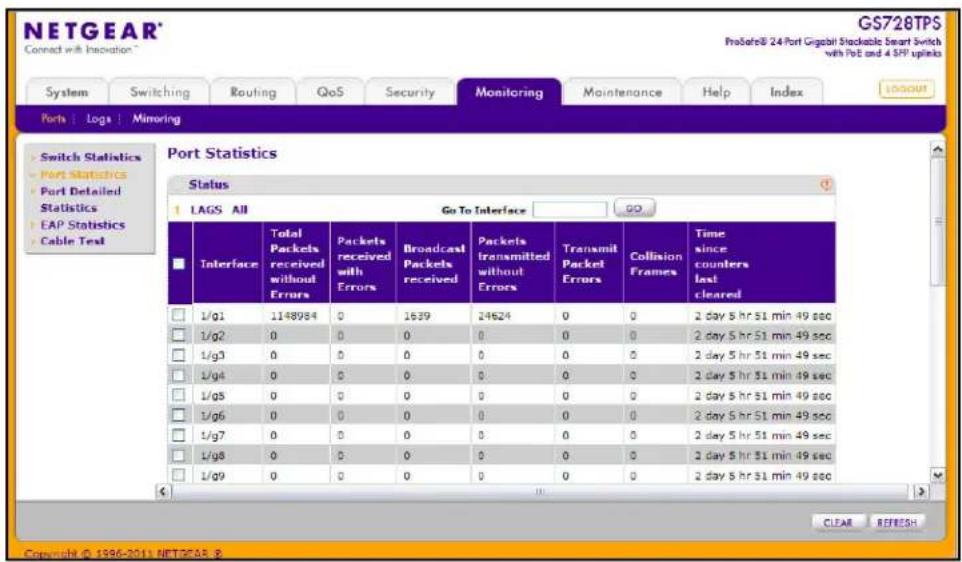Click the 1148984 value for 1/g1
The height and width of the screenshot is (562, 962).
[x=294, y=316]
